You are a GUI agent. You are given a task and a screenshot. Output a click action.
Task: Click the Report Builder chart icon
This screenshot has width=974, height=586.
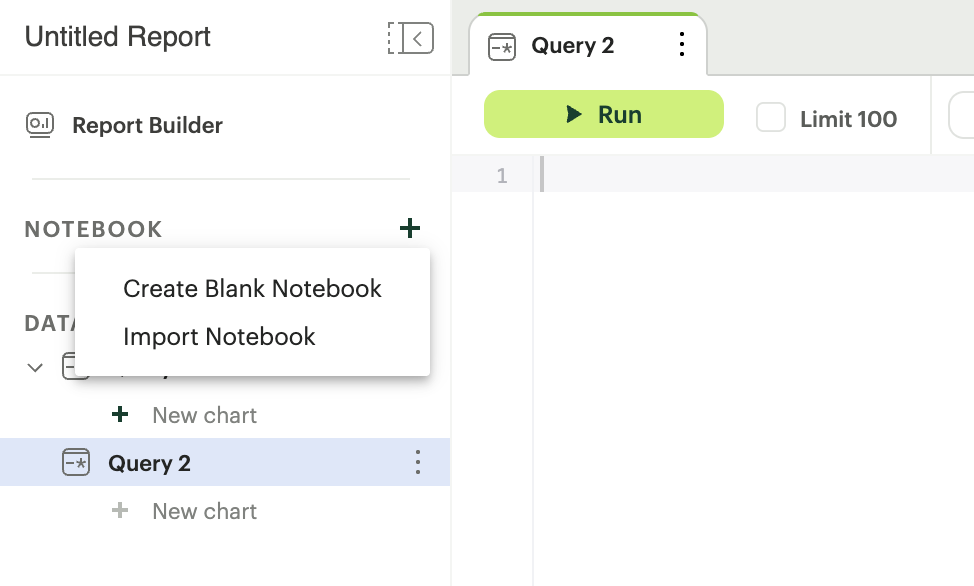[40, 126]
